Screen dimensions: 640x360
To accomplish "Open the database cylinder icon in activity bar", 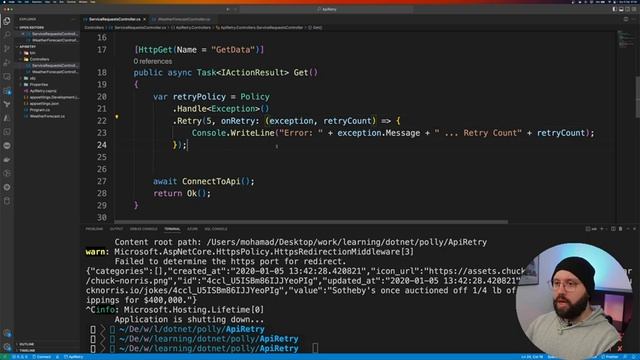I will point(7,201).
